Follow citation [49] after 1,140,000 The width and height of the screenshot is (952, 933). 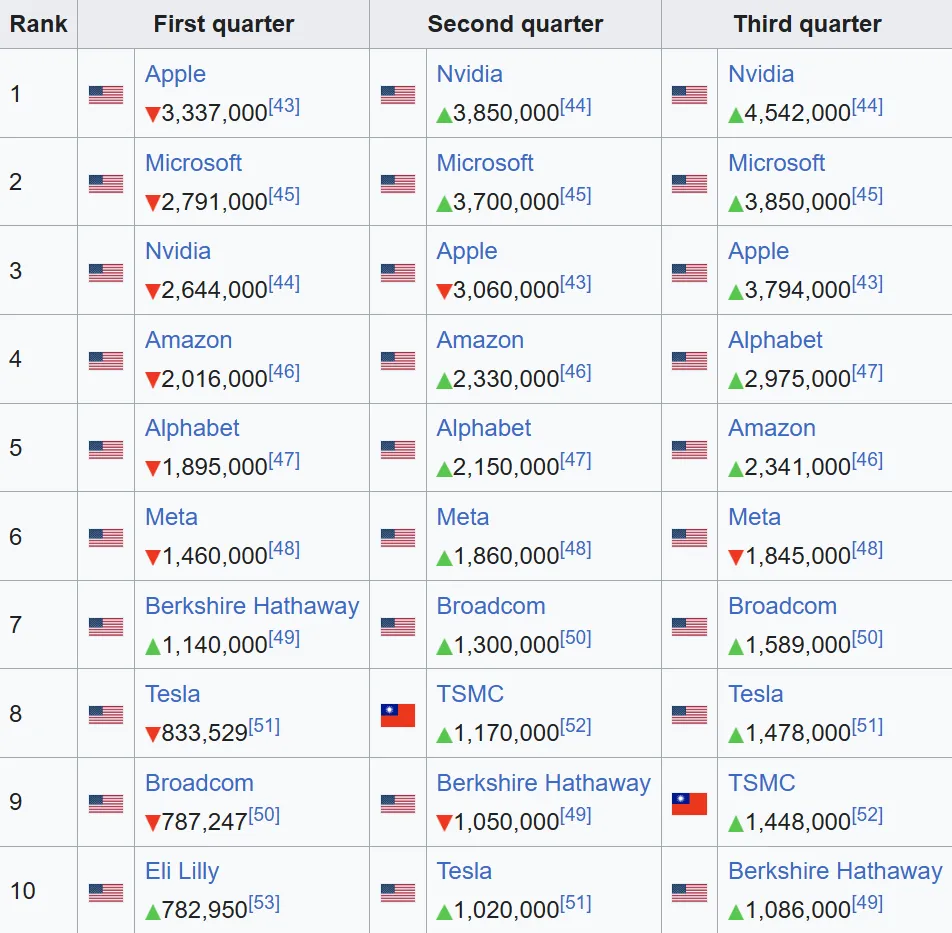coord(284,637)
